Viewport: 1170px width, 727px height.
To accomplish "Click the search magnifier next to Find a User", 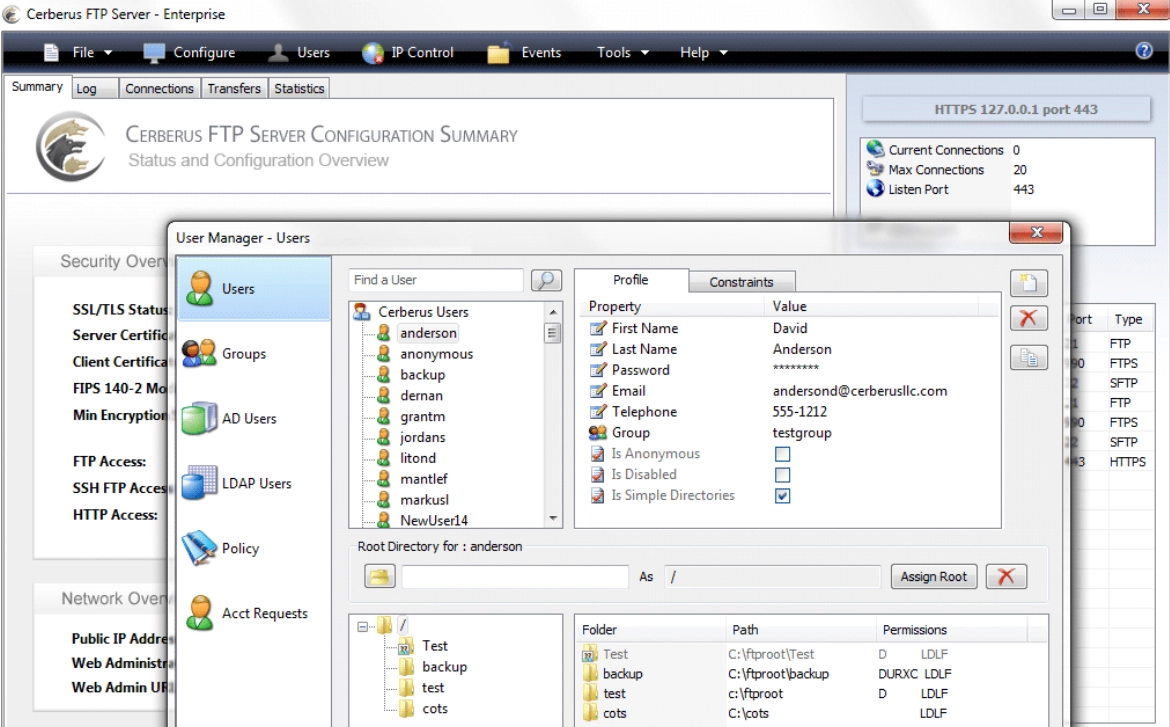I will coord(545,281).
